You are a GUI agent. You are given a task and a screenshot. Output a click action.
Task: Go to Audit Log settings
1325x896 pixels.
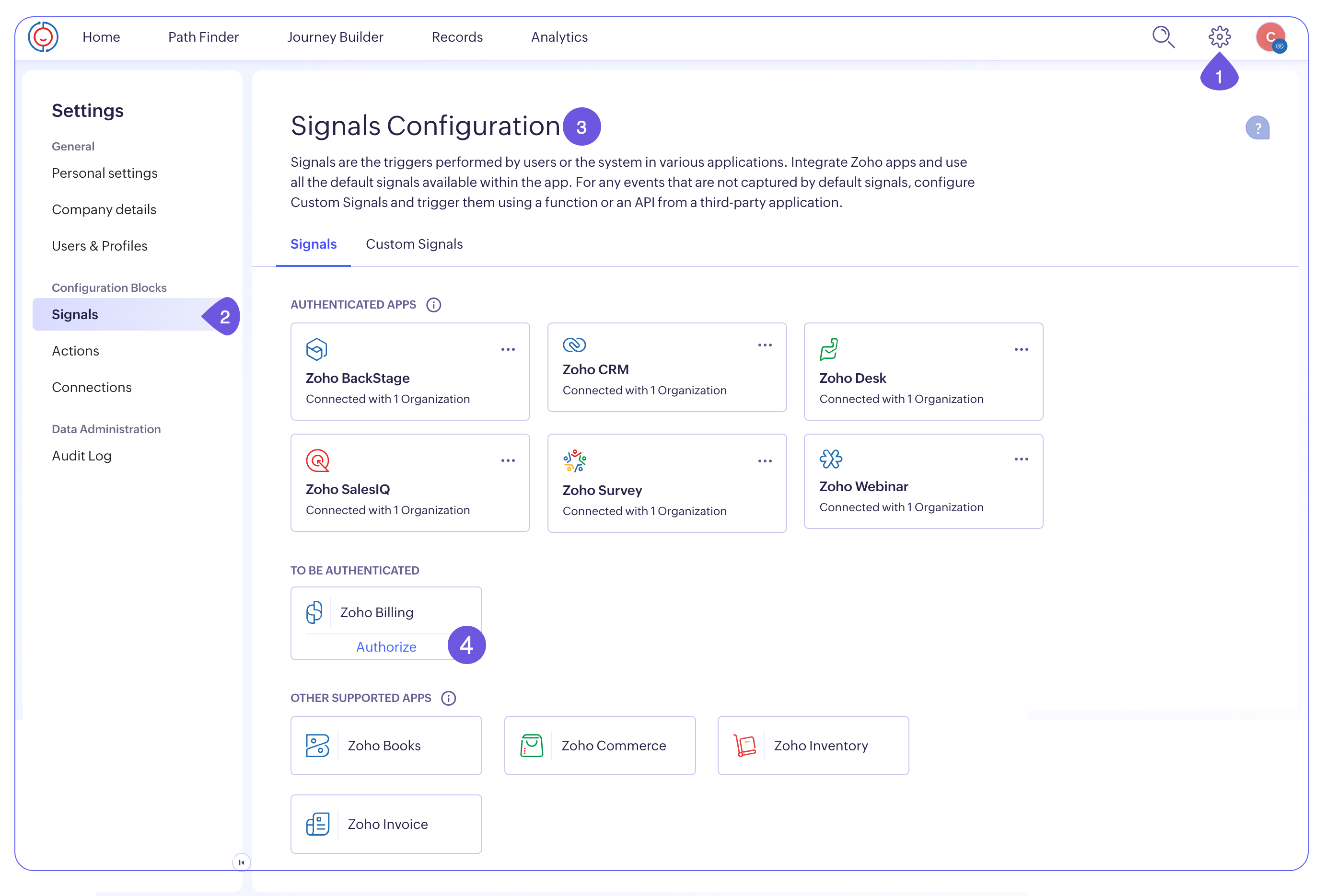click(81, 456)
